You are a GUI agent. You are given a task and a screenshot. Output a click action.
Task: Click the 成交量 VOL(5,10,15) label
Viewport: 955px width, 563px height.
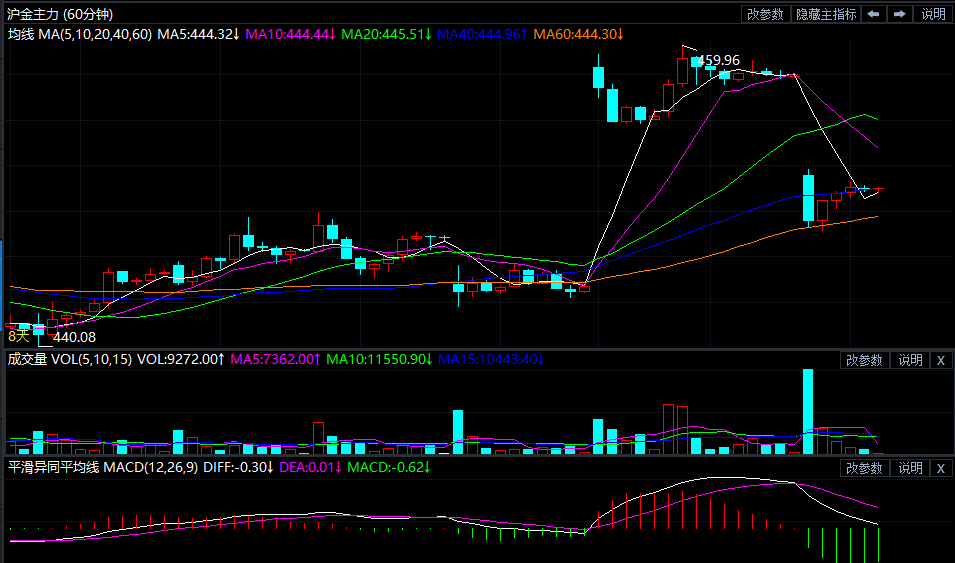pyautogui.click(x=69, y=359)
